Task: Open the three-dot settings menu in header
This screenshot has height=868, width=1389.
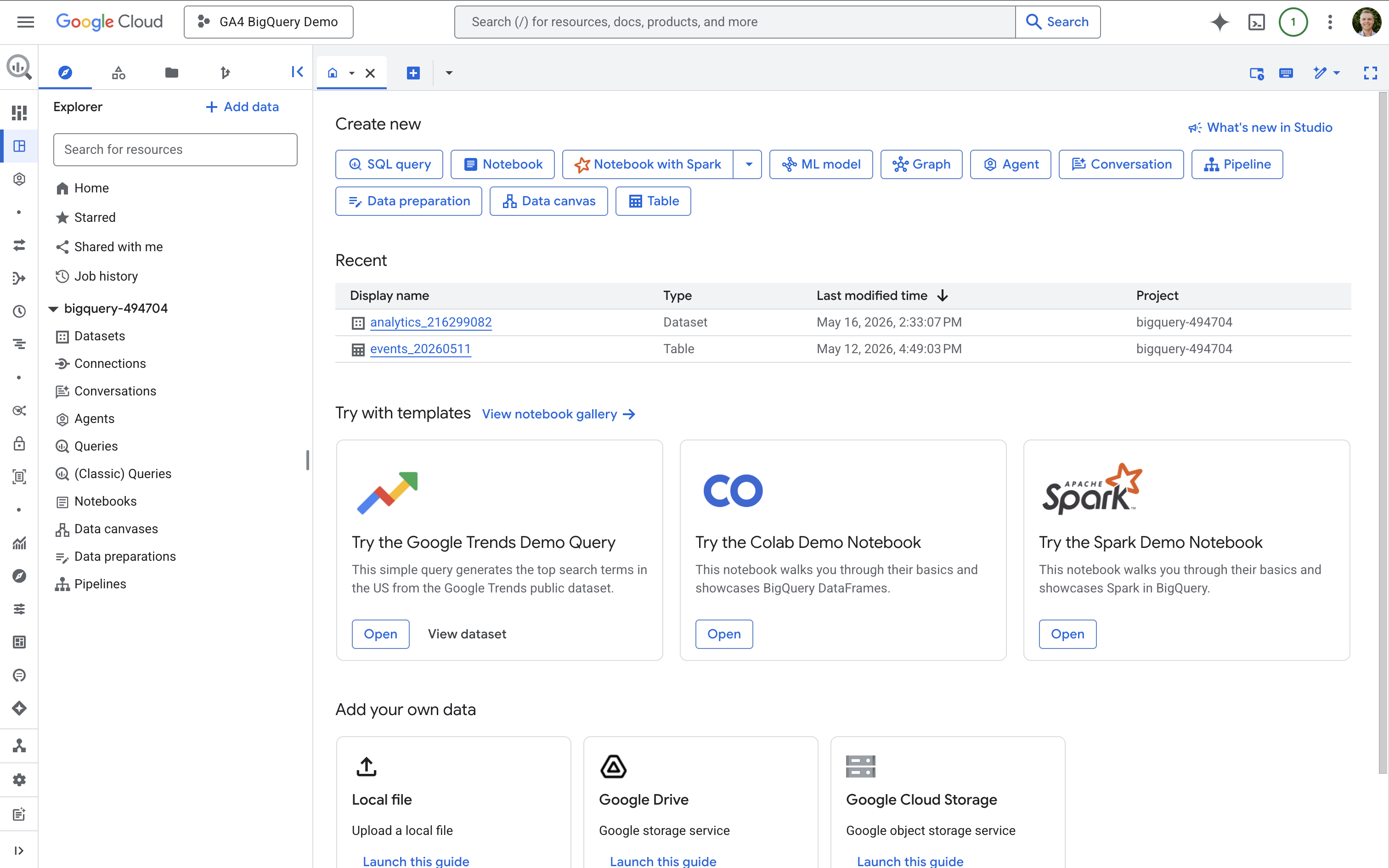Action: 1330,22
